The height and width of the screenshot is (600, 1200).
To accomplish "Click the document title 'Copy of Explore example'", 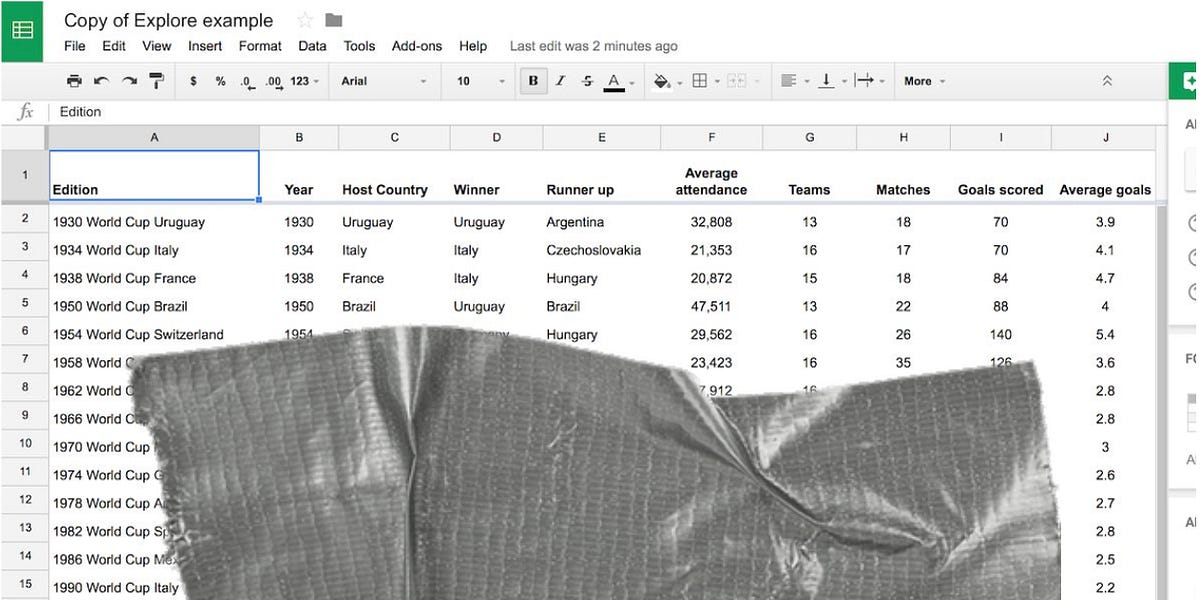I will [x=168, y=21].
